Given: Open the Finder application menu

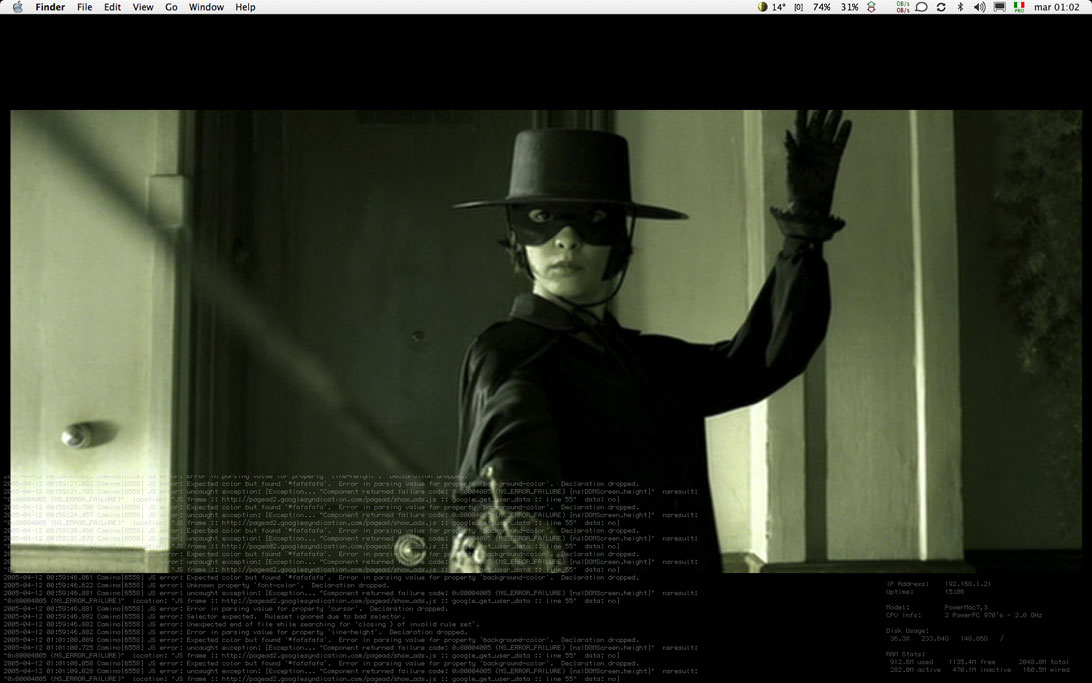Looking at the screenshot, I should tap(50, 7).
